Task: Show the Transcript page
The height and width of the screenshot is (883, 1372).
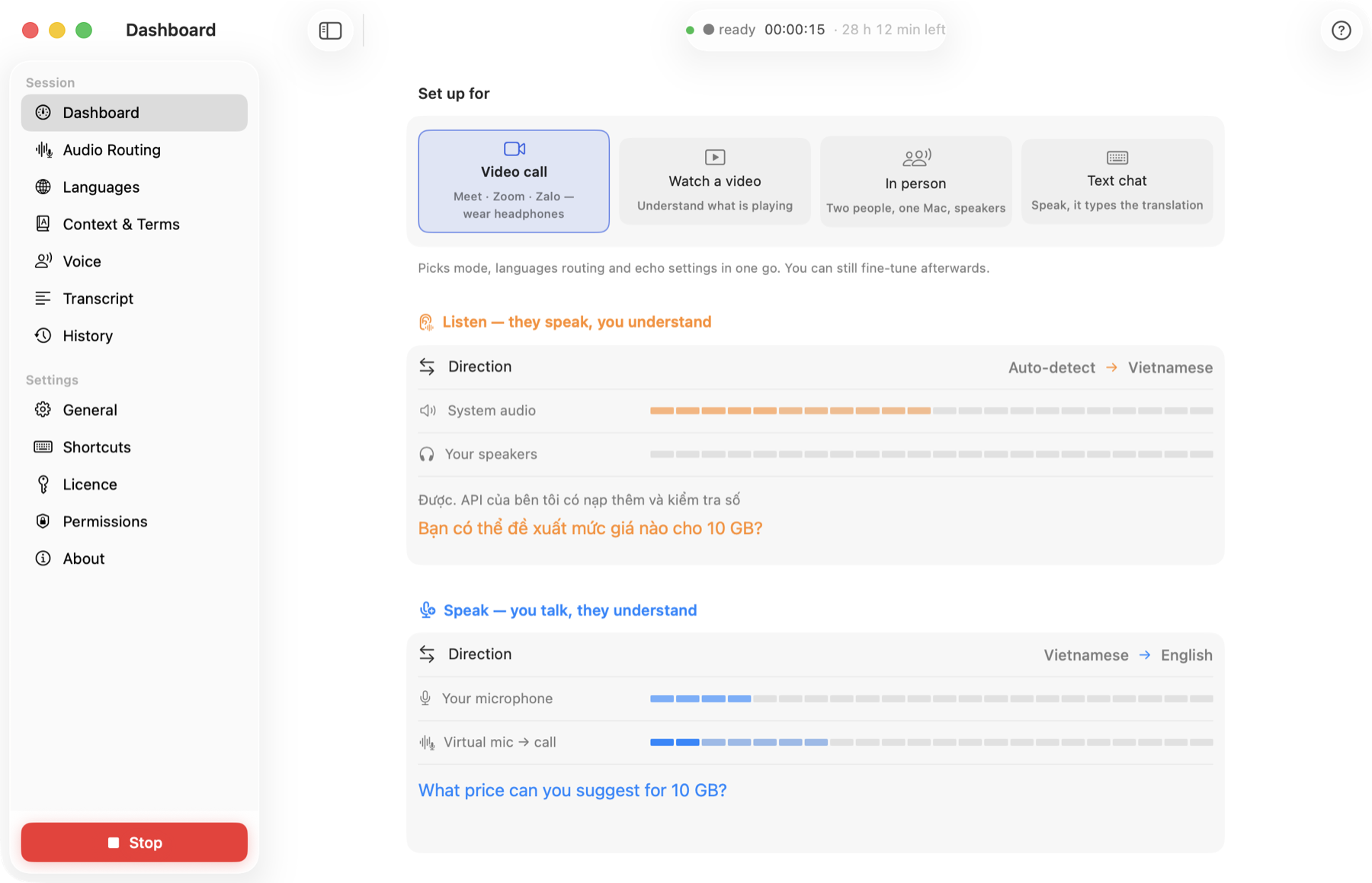Action: (134, 299)
